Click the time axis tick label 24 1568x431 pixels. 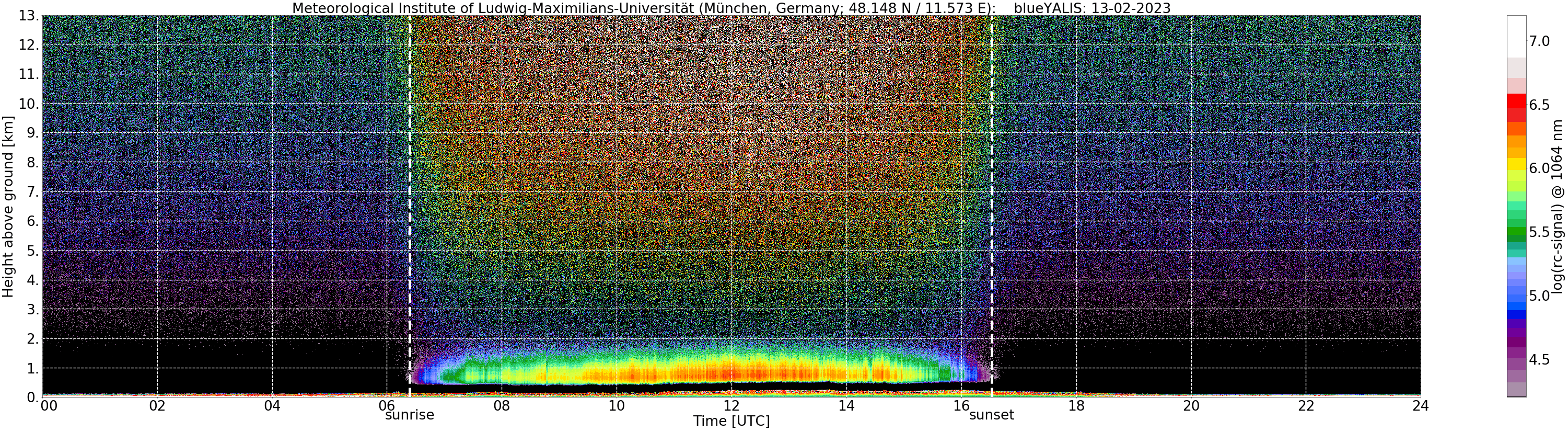[1420, 406]
